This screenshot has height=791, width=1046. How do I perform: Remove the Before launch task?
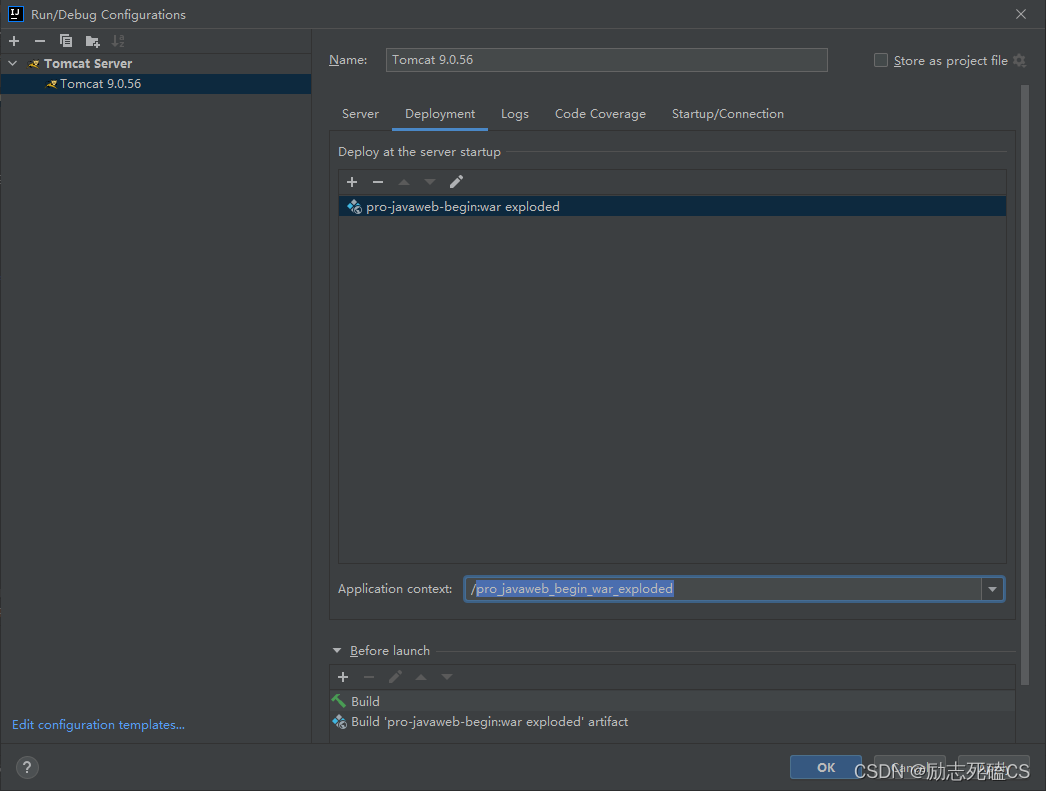369,677
